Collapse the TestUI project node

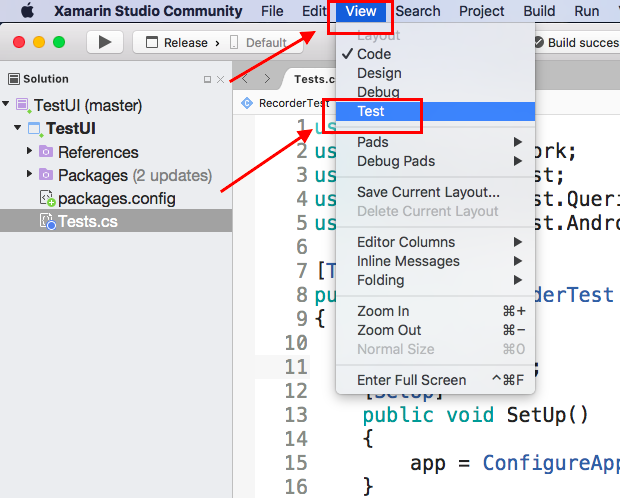tap(17, 127)
